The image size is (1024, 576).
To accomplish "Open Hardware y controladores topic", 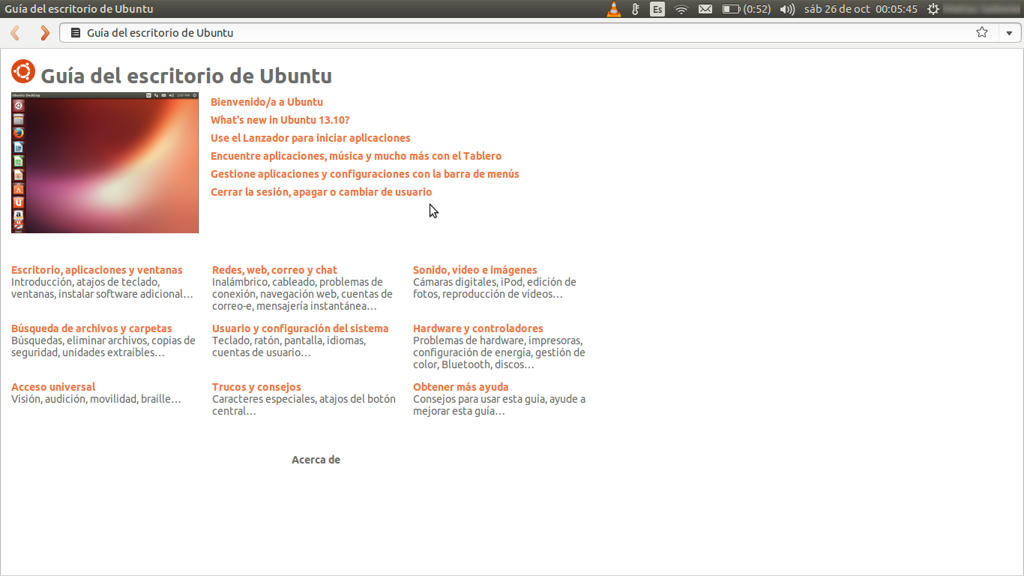I will click(x=477, y=328).
